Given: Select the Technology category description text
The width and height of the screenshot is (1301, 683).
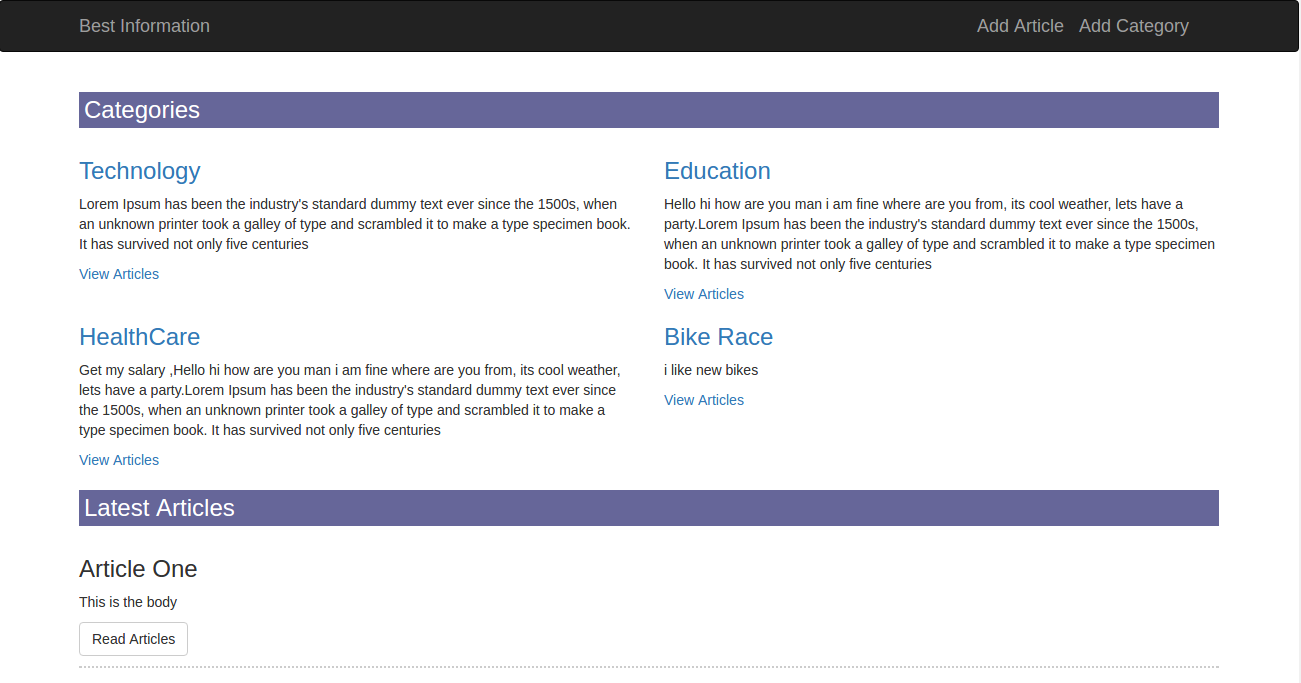Looking at the screenshot, I should [354, 223].
